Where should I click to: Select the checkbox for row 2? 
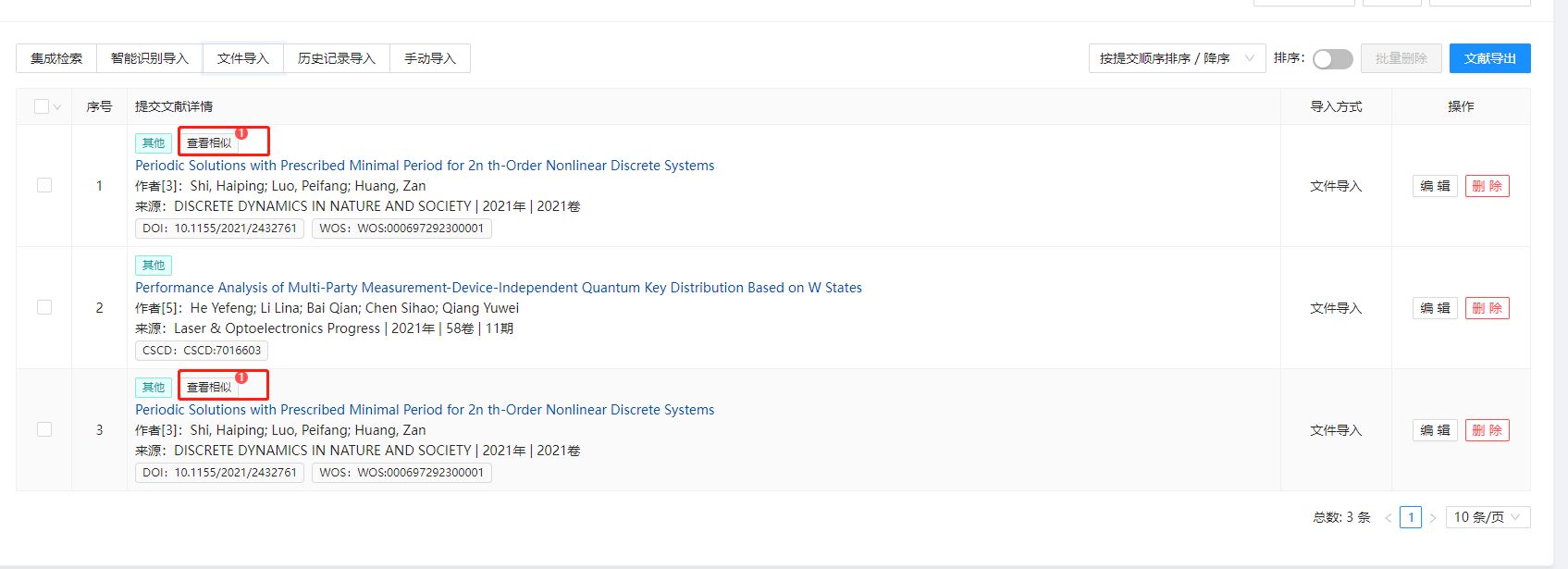tap(44, 307)
